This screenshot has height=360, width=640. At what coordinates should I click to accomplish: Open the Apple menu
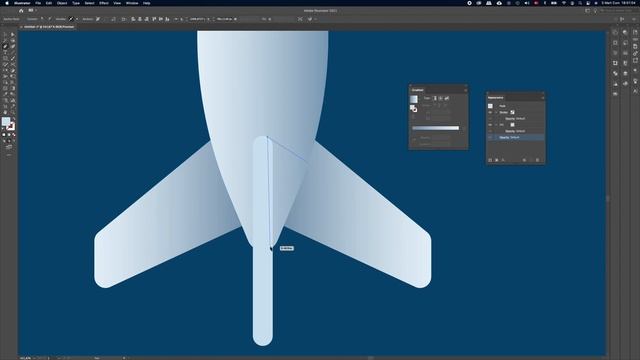click(x=6, y=3)
